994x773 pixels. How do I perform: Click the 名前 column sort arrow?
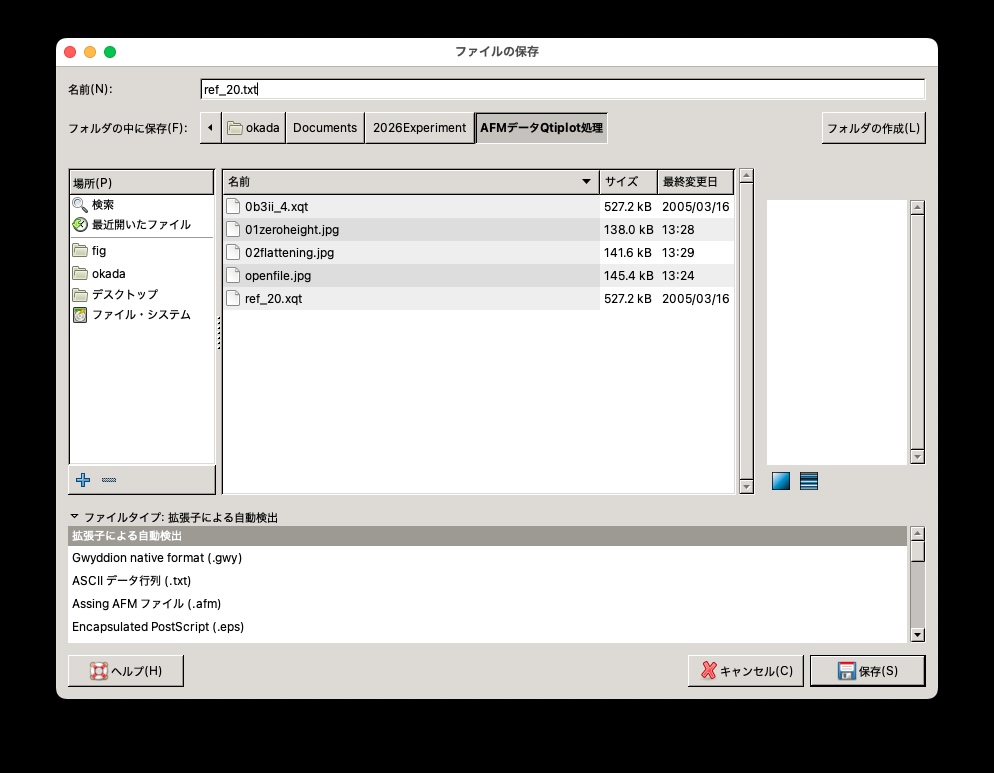[586, 181]
